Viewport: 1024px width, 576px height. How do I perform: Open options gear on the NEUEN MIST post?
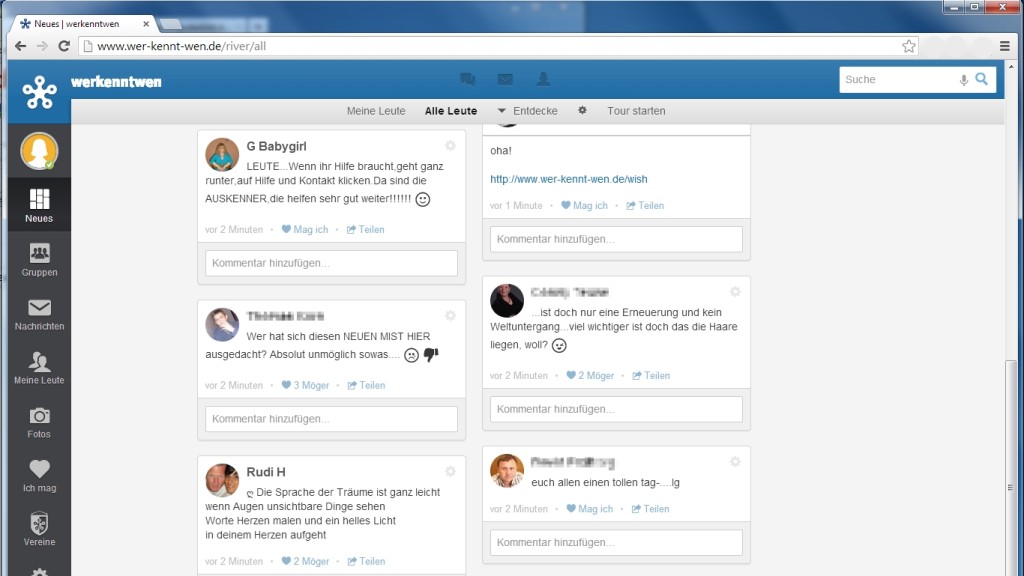pos(450,316)
